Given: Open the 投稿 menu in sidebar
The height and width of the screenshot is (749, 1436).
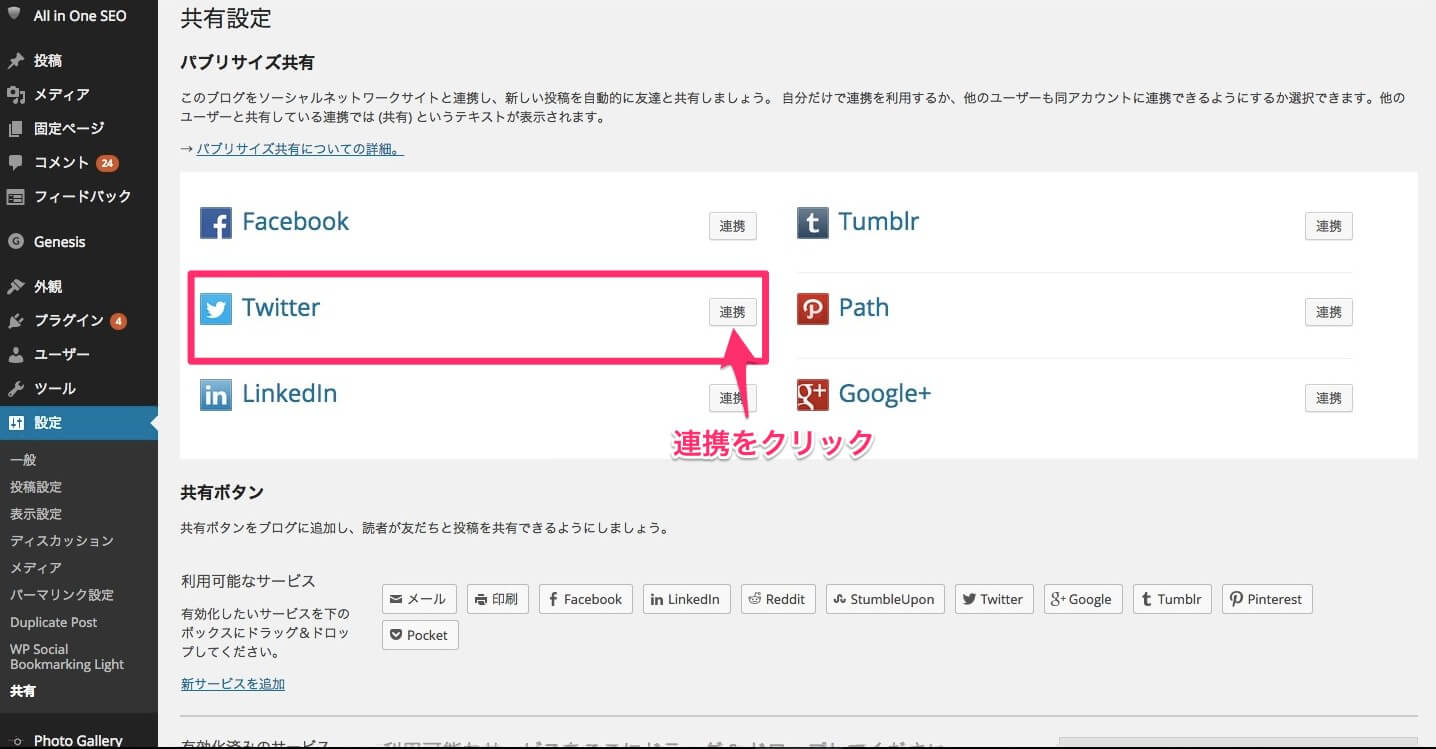Looking at the screenshot, I should [x=79, y=60].
